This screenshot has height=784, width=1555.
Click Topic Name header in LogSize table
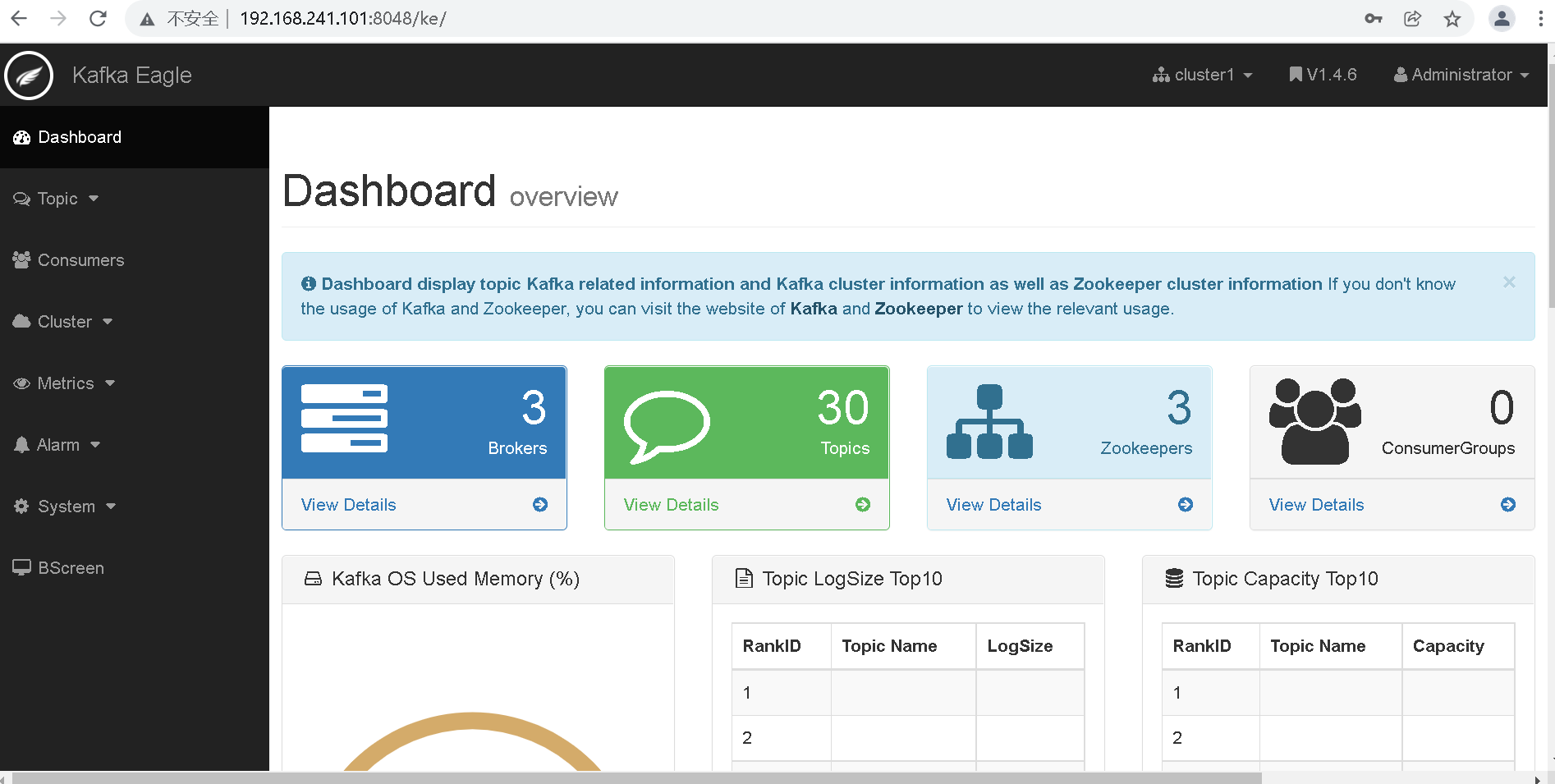coord(903,646)
